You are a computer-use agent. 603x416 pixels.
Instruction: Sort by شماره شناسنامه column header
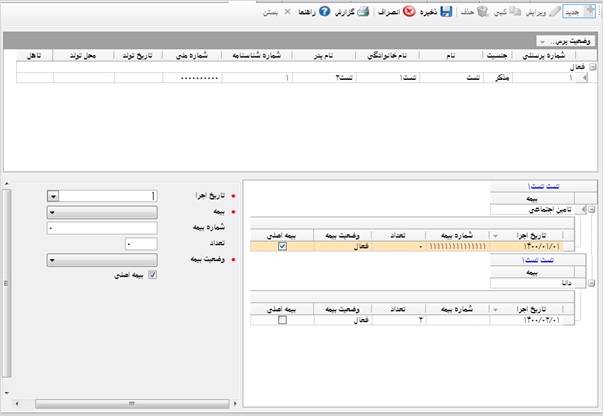[257, 55]
